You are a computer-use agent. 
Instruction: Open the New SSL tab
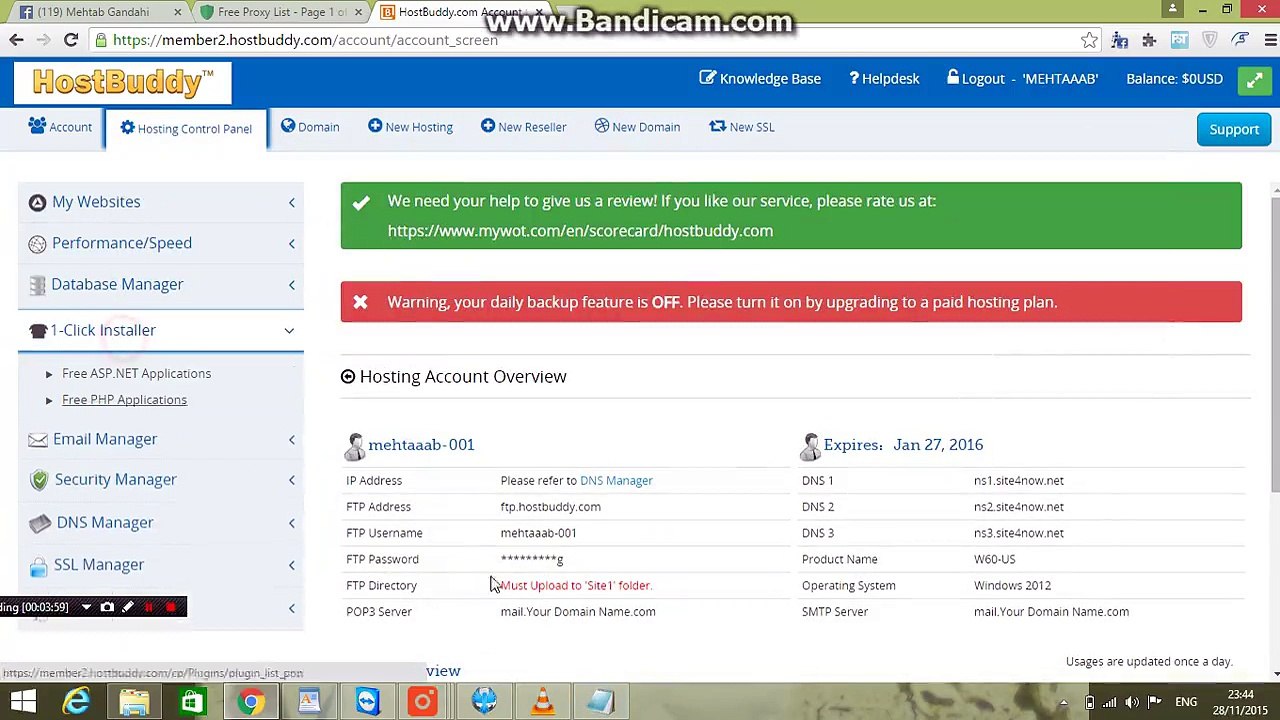click(x=742, y=127)
